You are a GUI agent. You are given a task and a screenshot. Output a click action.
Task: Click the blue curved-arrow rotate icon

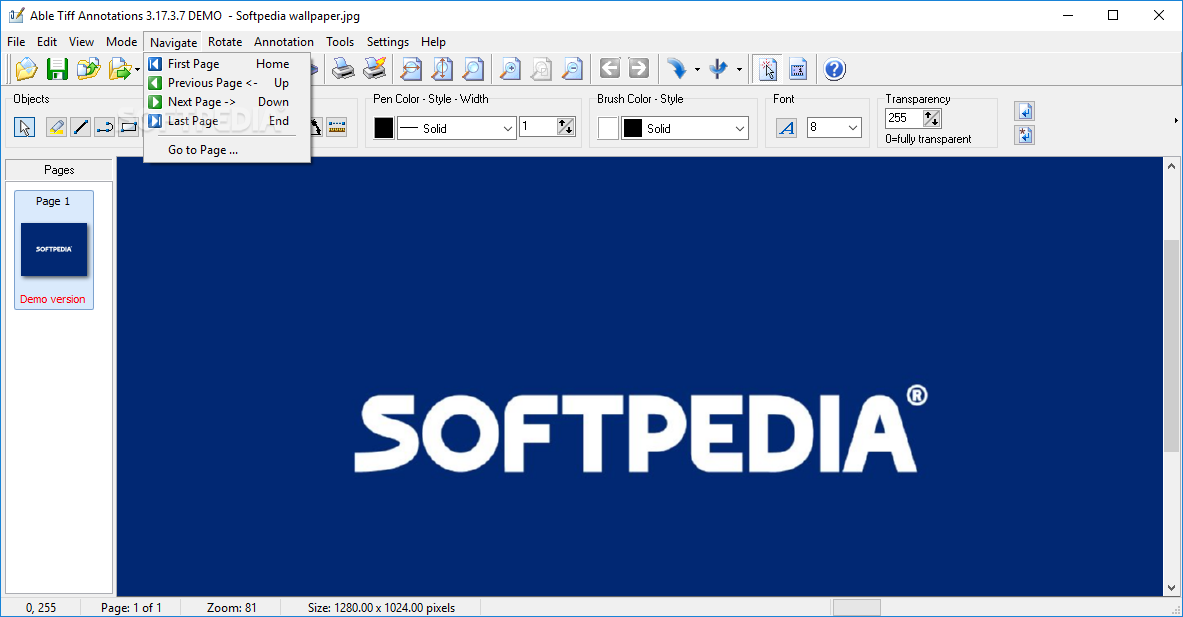tap(677, 69)
